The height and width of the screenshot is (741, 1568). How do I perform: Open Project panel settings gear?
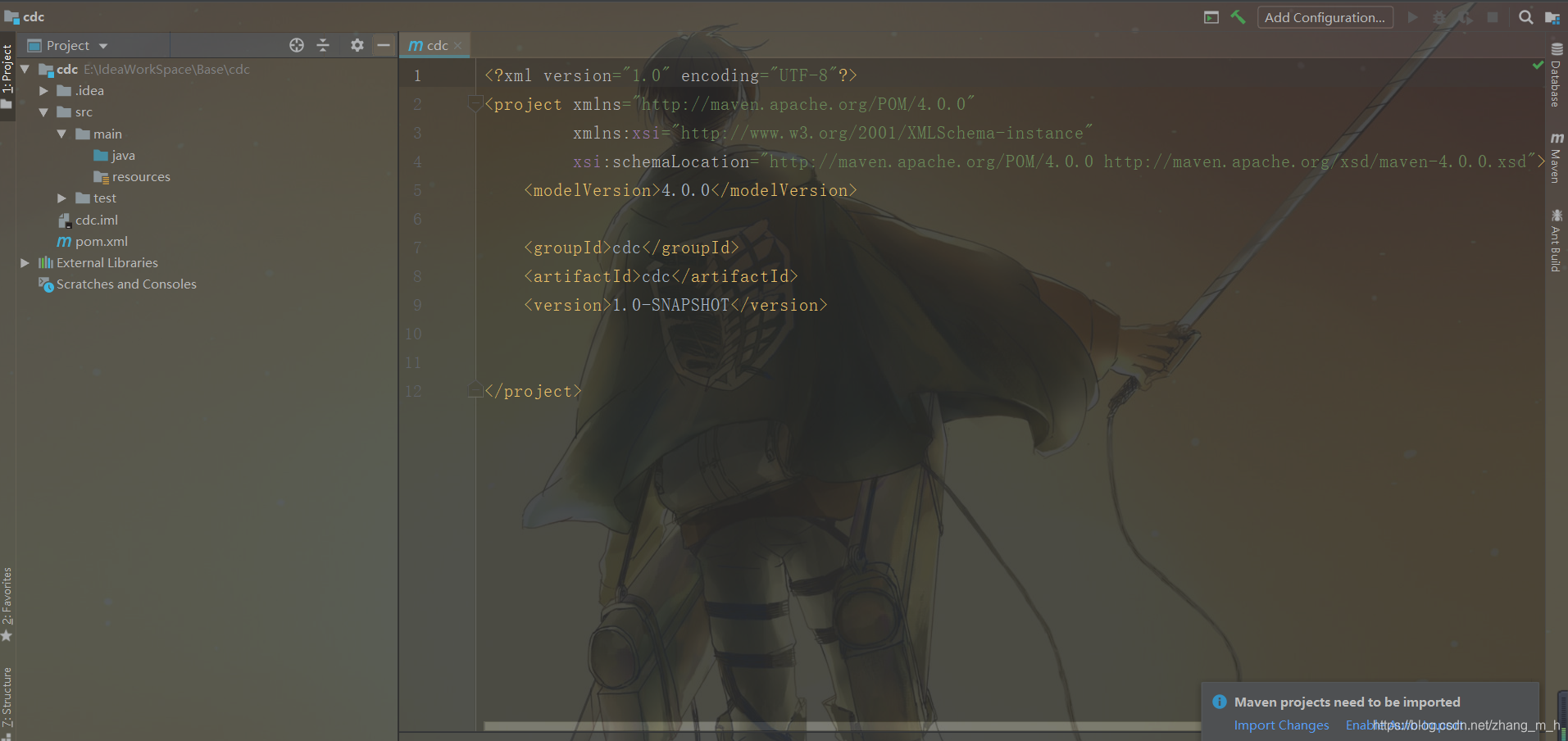click(x=357, y=46)
